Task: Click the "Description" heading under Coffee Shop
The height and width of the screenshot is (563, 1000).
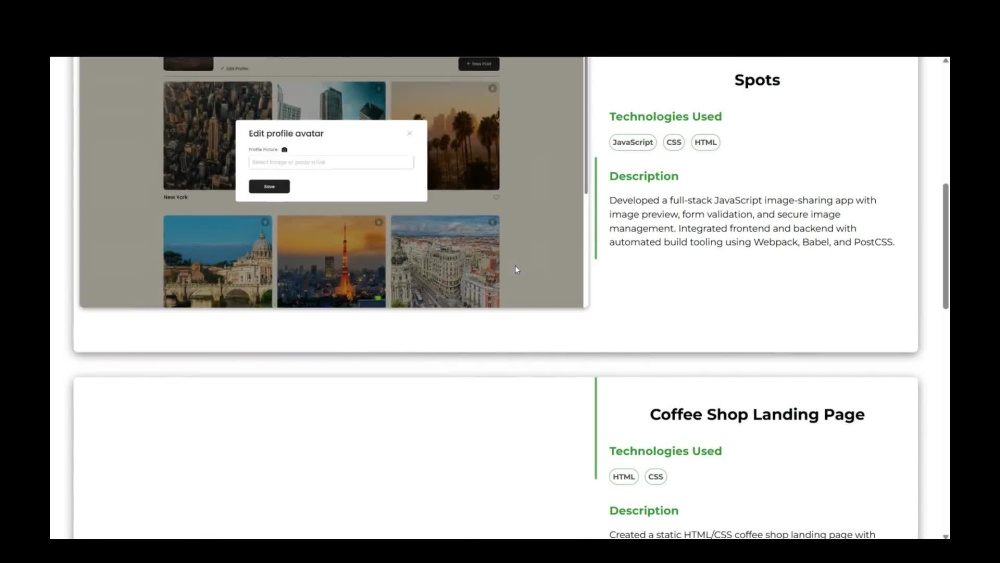Action: tap(643, 511)
